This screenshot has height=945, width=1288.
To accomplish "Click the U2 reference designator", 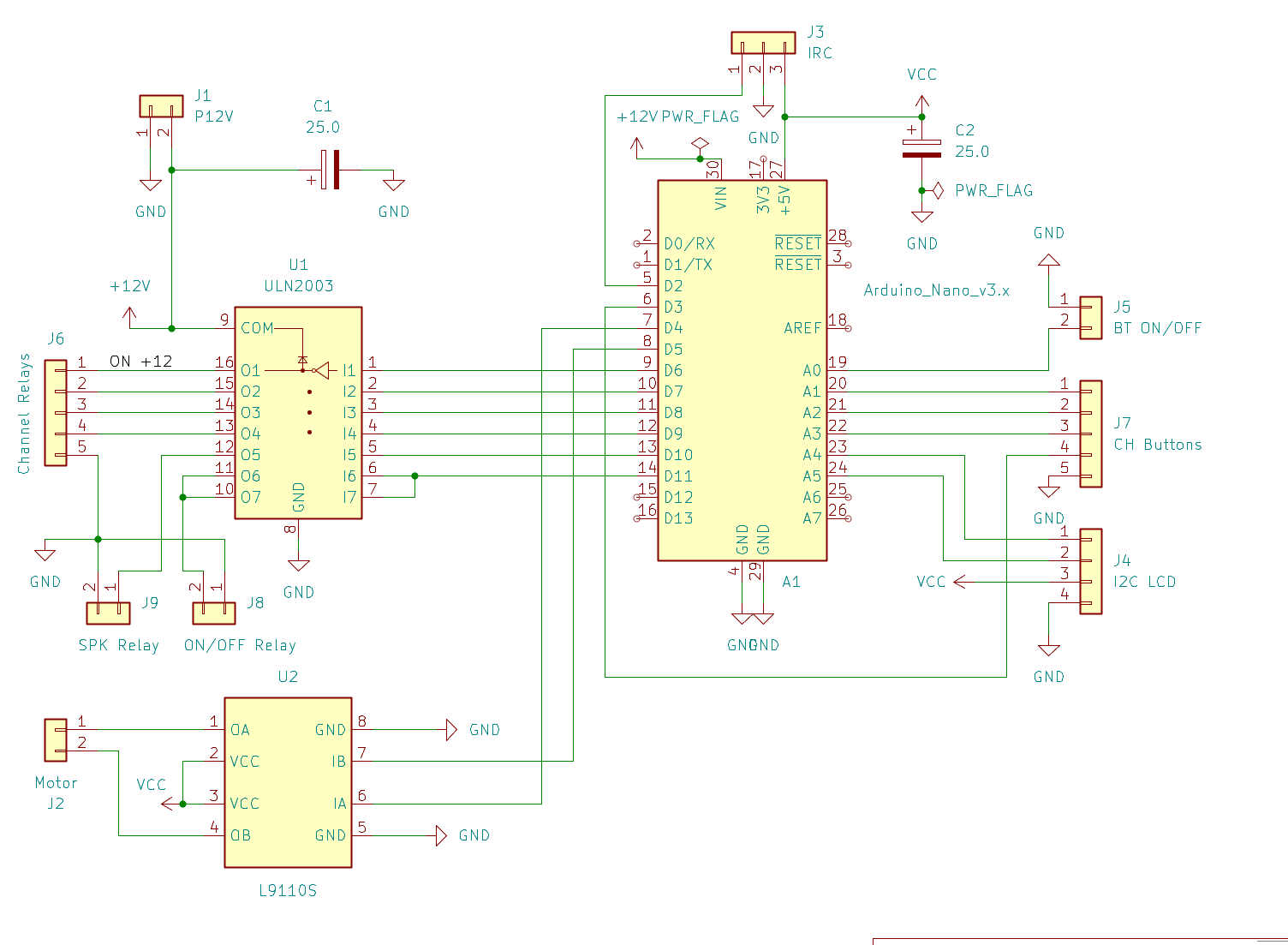I will click(288, 677).
